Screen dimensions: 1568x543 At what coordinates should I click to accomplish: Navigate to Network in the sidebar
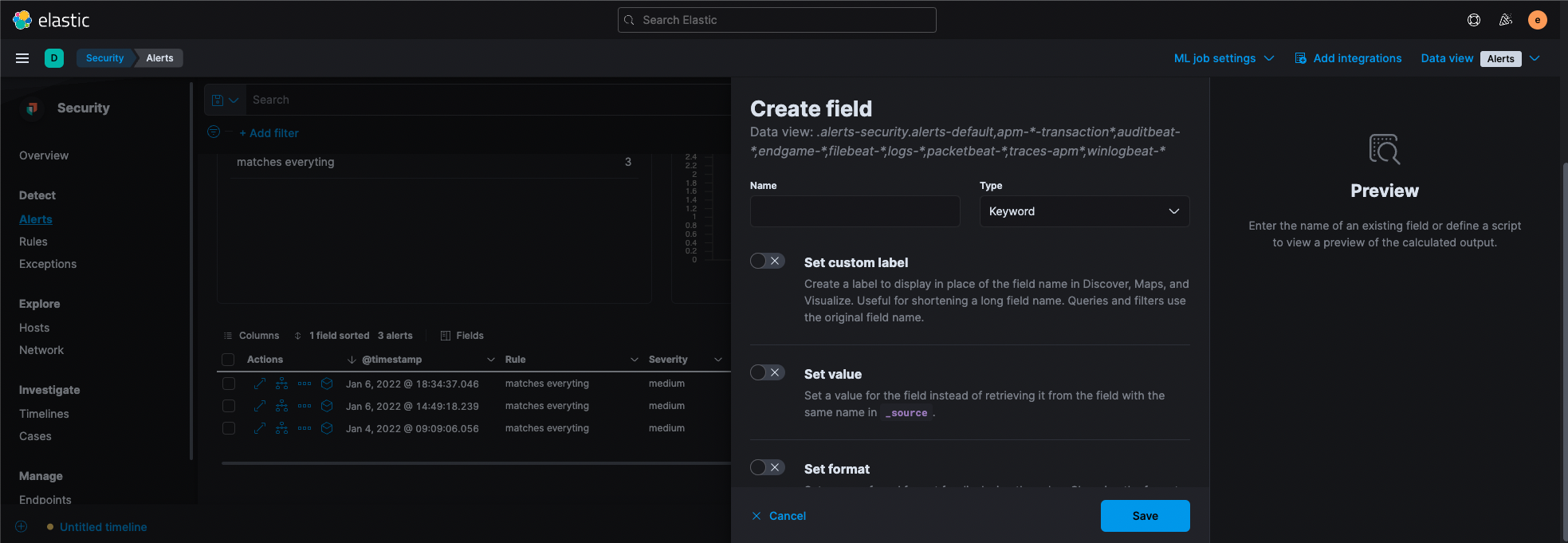point(41,350)
